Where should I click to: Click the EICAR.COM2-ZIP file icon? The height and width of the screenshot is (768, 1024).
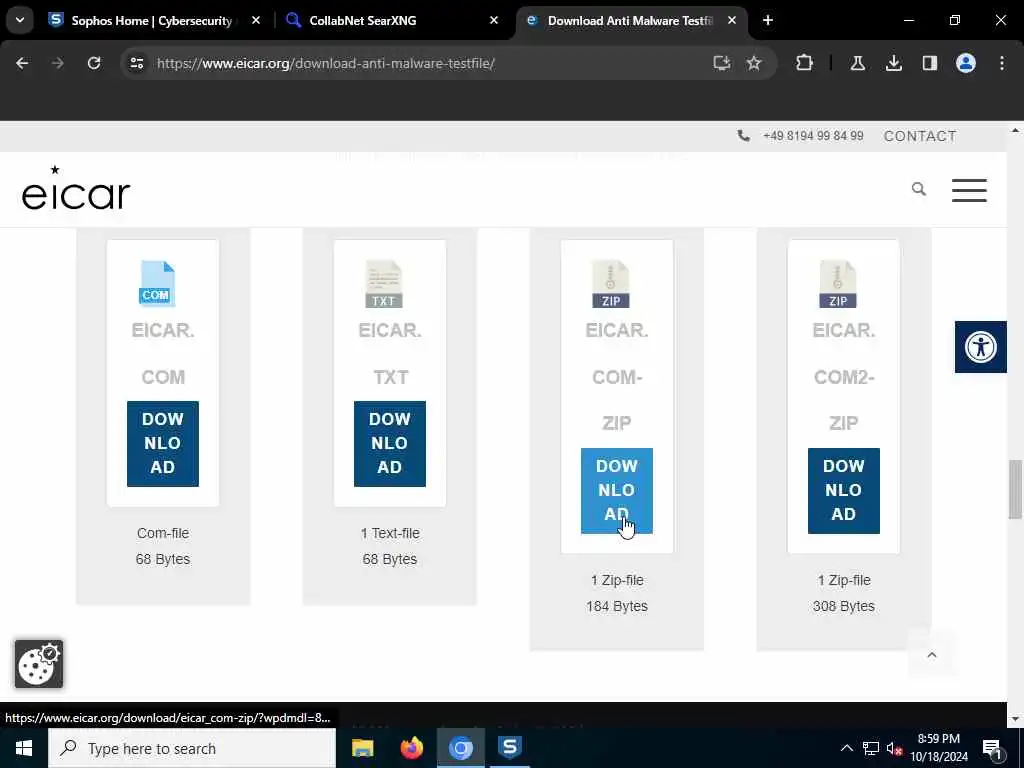click(x=838, y=283)
